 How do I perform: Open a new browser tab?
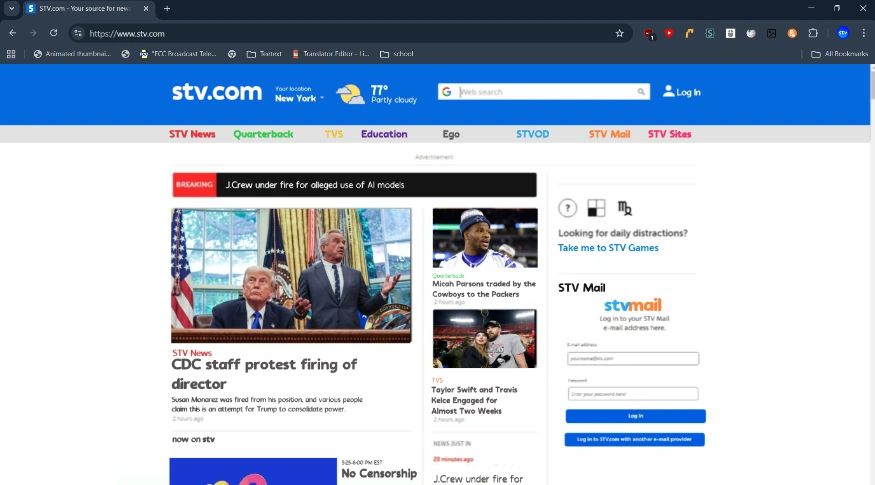[167, 8]
